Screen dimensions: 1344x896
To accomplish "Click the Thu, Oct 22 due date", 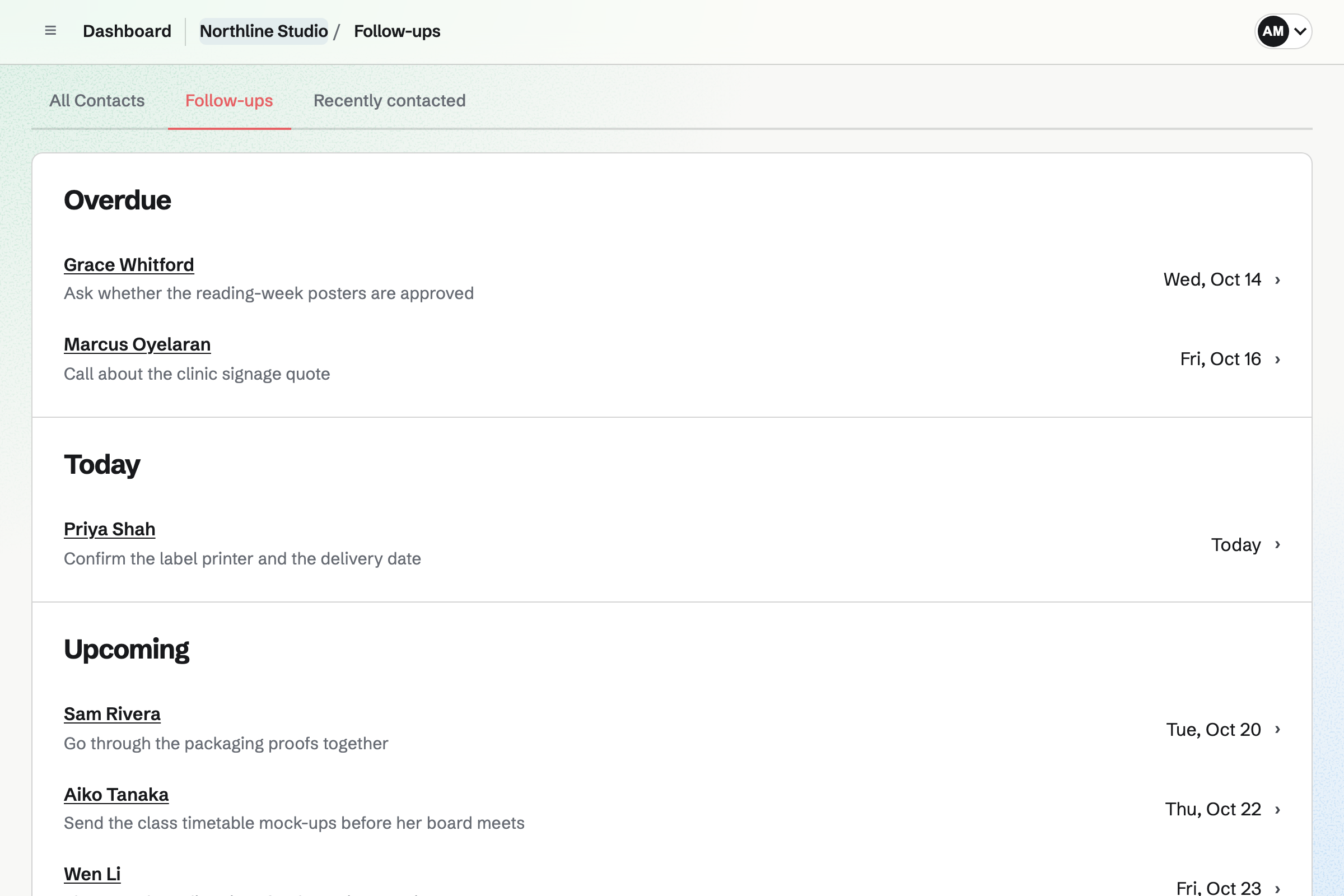I will pyautogui.click(x=1213, y=809).
